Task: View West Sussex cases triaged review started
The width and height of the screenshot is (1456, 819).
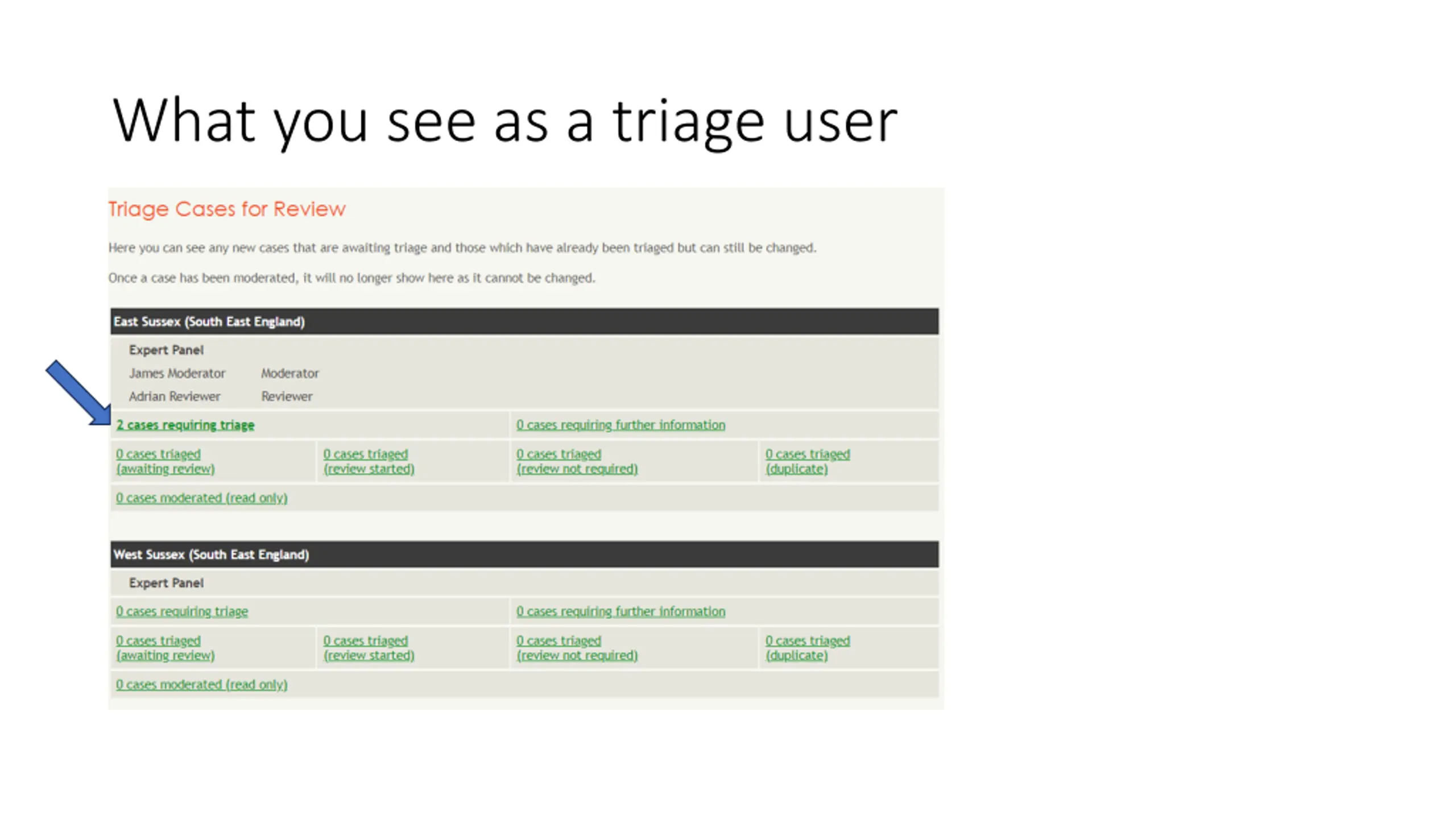Action: pyautogui.click(x=369, y=648)
